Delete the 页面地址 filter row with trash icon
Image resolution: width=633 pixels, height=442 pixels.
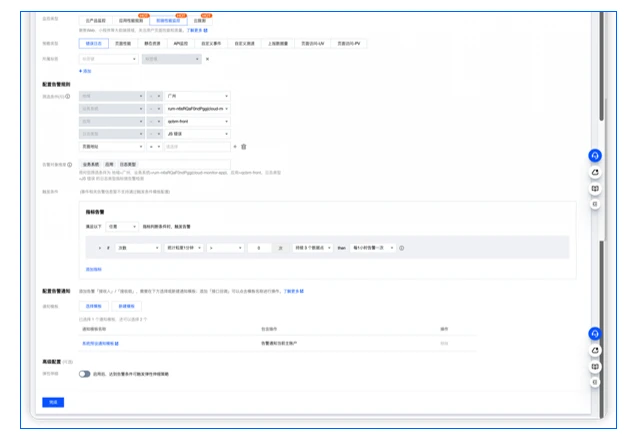tap(243, 146)
